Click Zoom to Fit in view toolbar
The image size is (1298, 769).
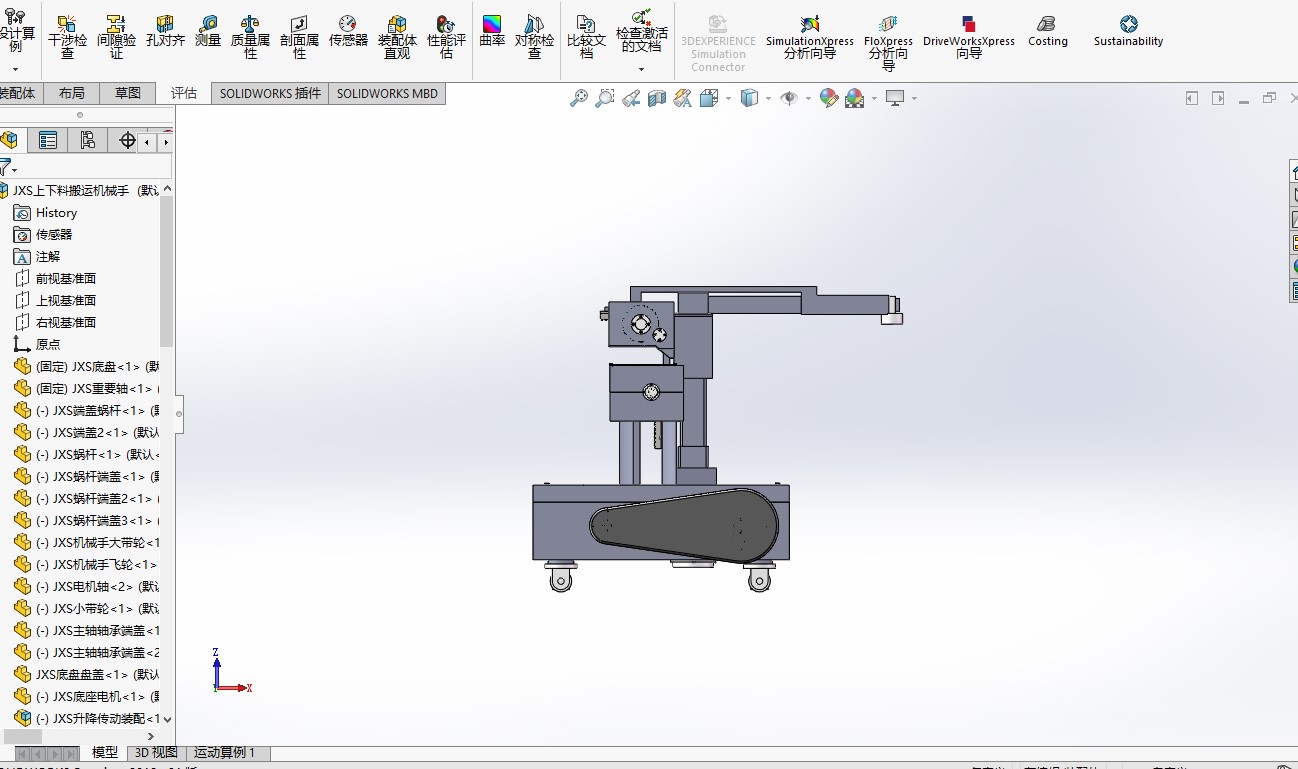pos(579,98)
